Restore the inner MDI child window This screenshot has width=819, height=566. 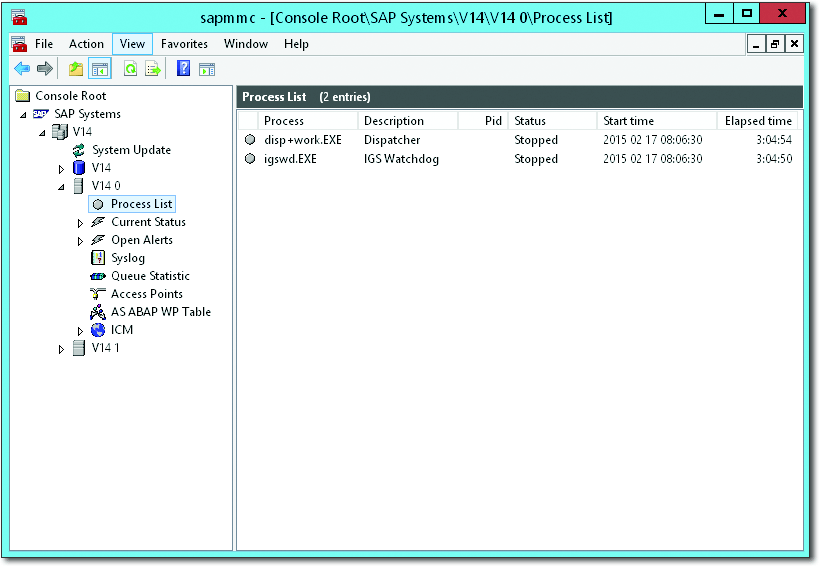click(775, 44)
